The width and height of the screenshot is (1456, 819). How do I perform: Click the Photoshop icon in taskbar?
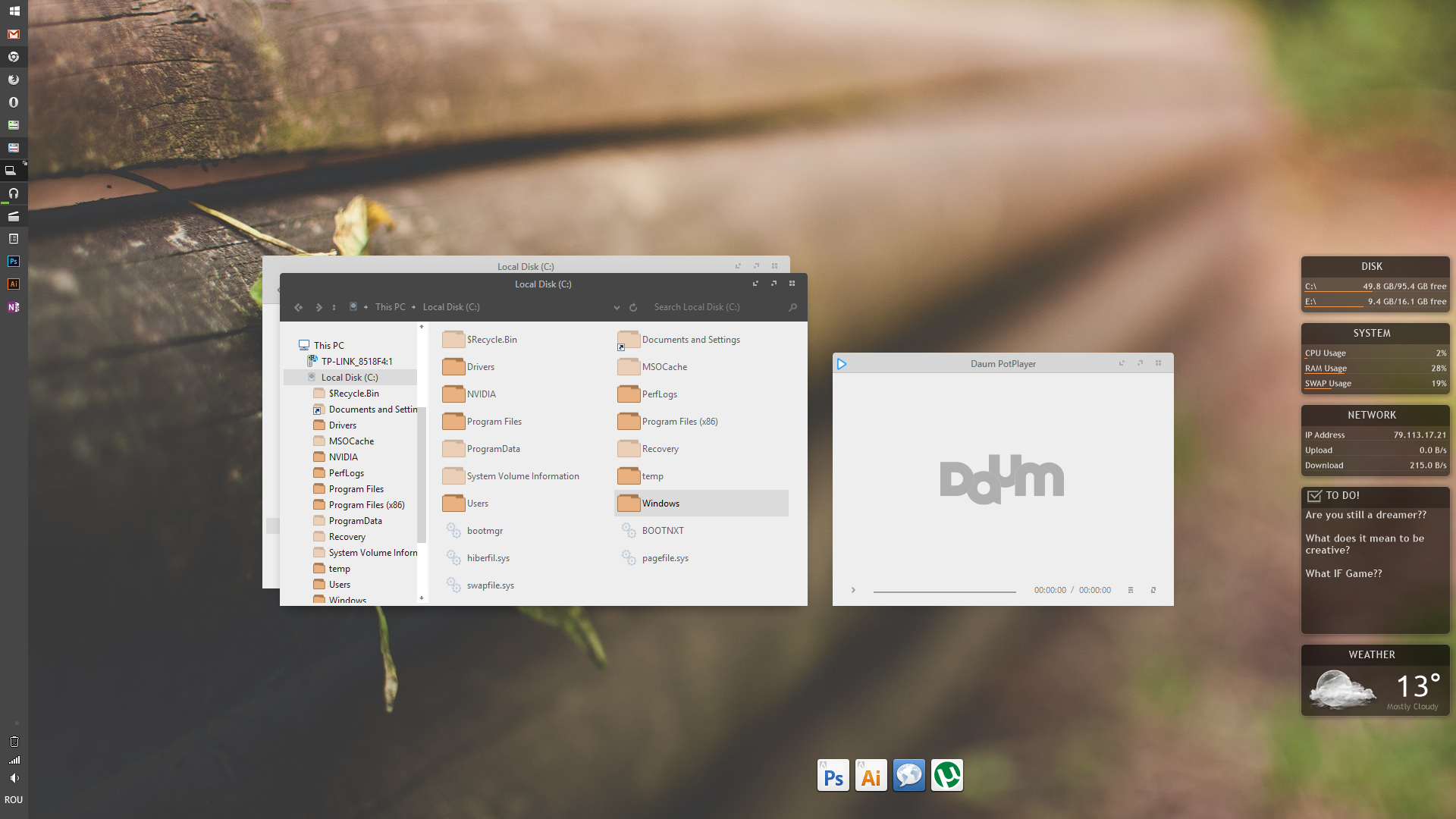[833, 776]
